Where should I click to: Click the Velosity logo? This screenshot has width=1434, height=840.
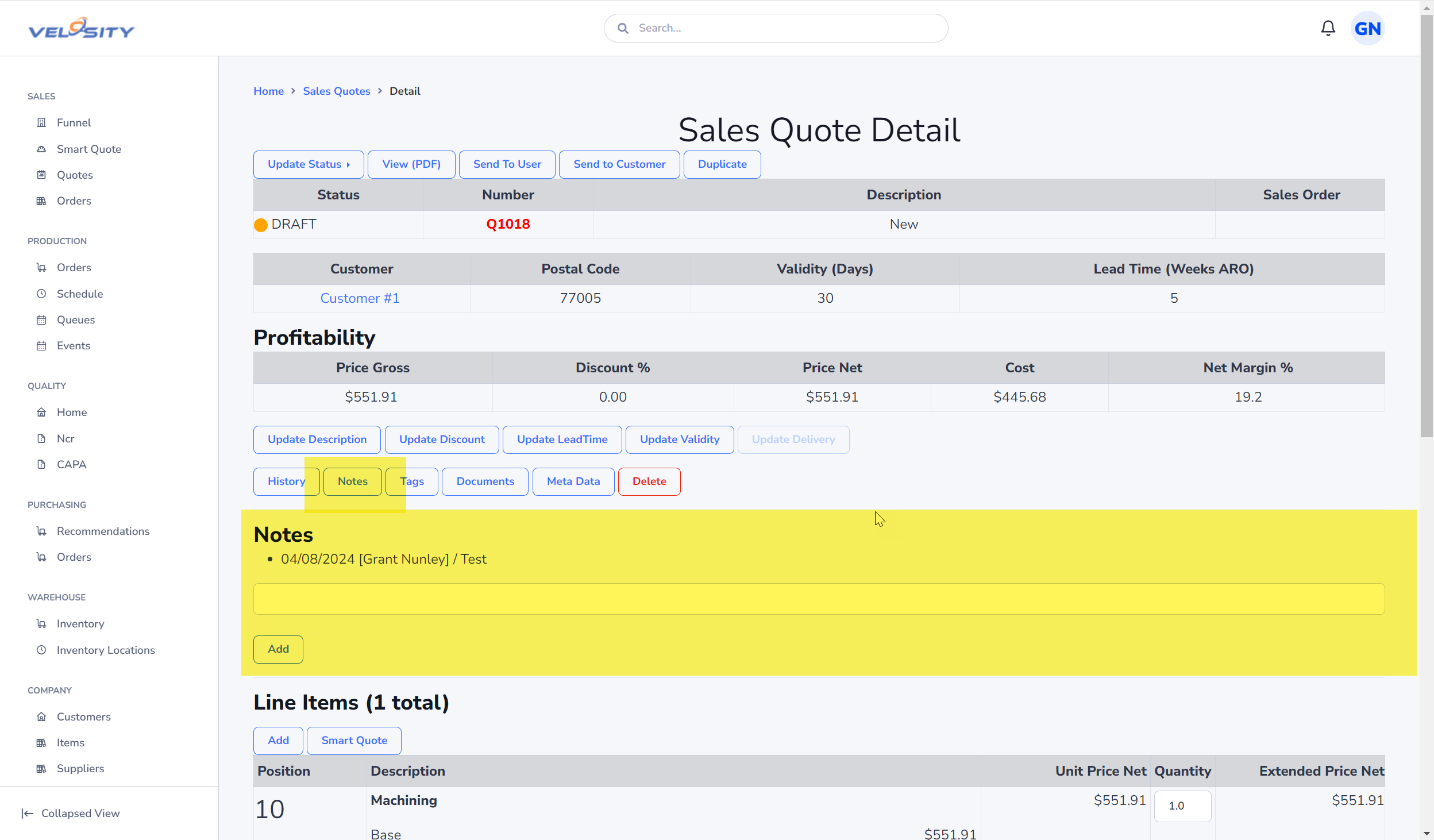pos(81,28)
